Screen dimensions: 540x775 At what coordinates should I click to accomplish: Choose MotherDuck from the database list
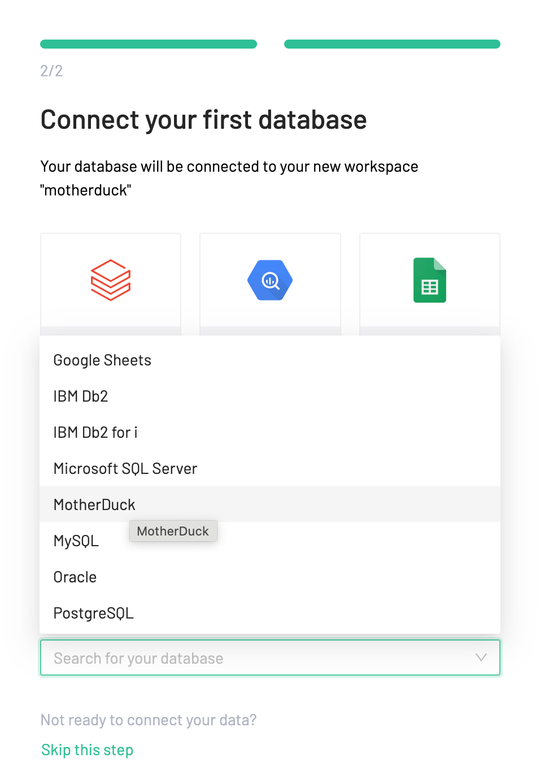point(270,505)
